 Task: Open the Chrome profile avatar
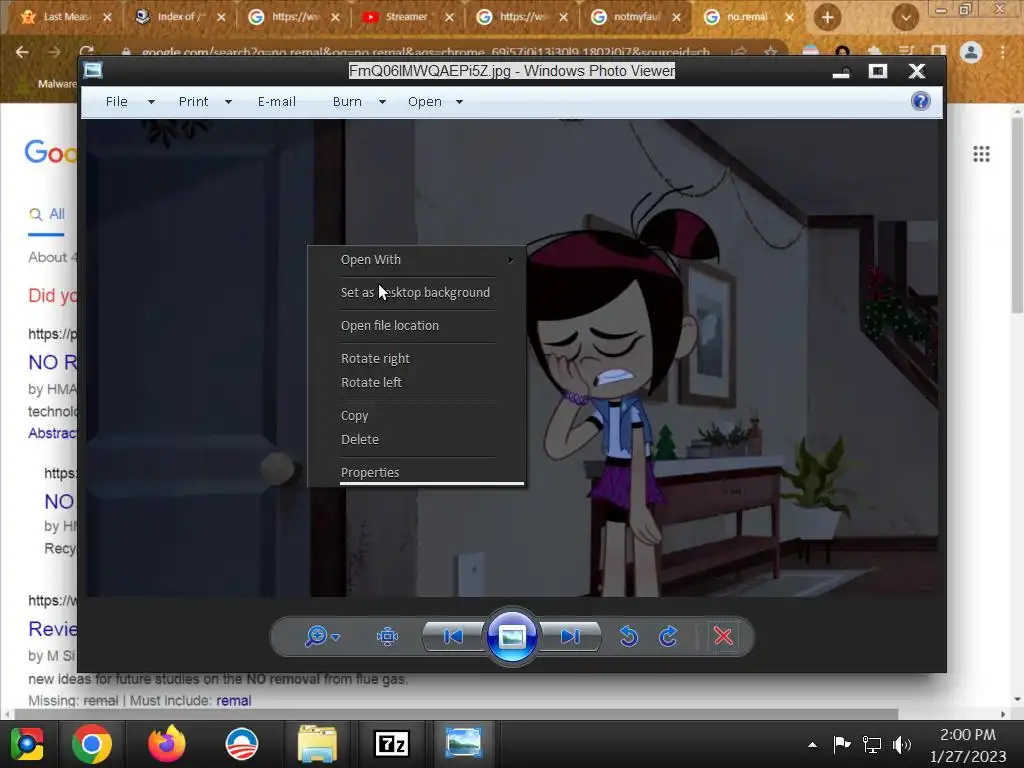click(x=971, y=52)
